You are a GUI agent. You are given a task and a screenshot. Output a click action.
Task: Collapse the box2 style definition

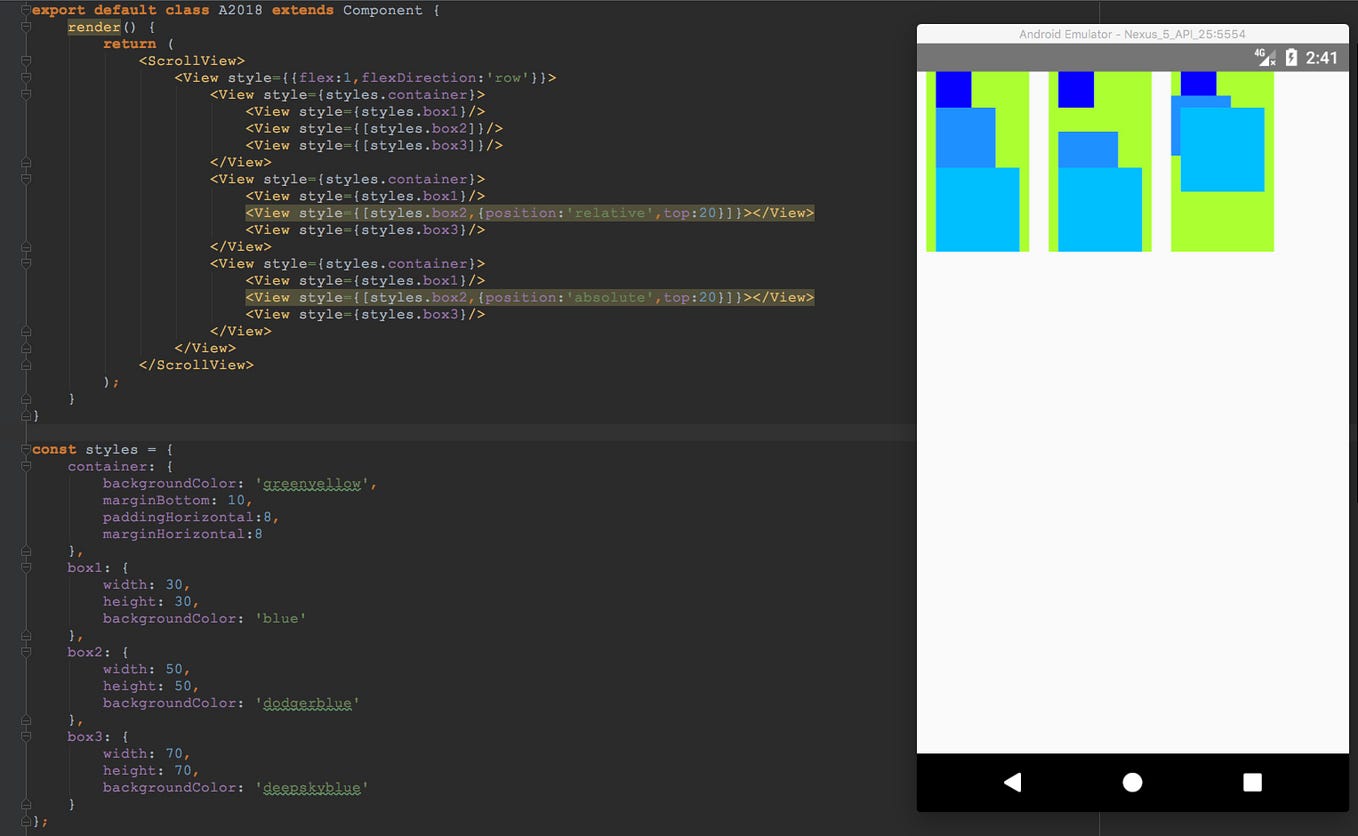(25, 651)
